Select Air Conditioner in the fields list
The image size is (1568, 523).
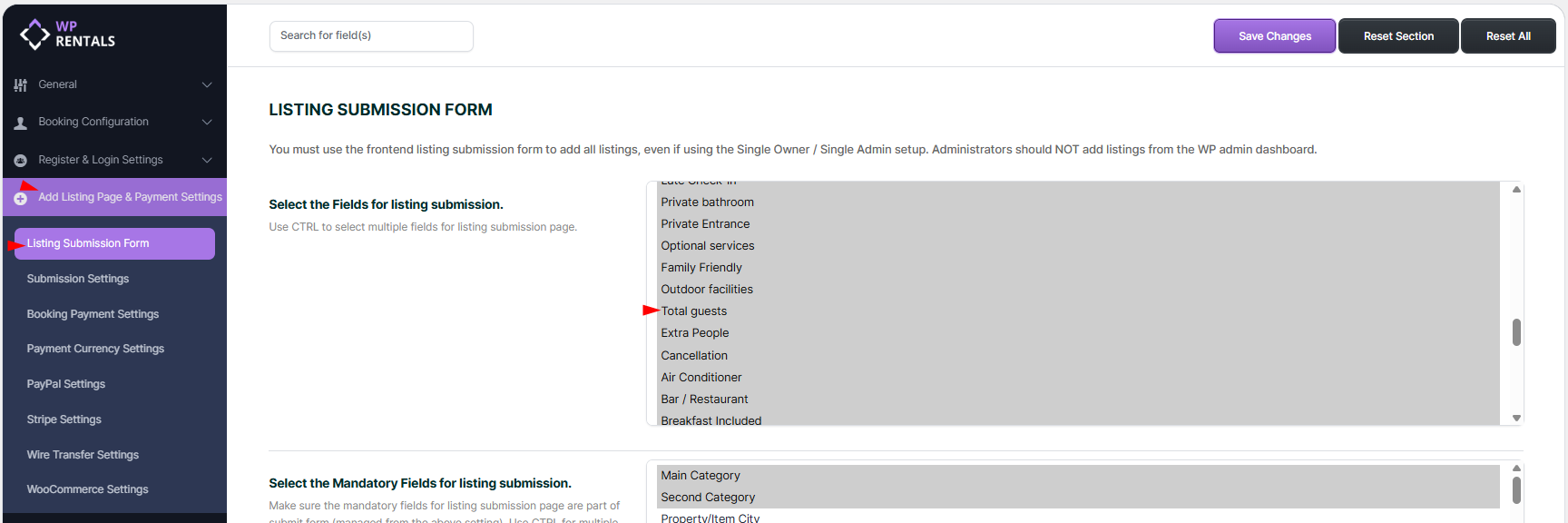701,378
